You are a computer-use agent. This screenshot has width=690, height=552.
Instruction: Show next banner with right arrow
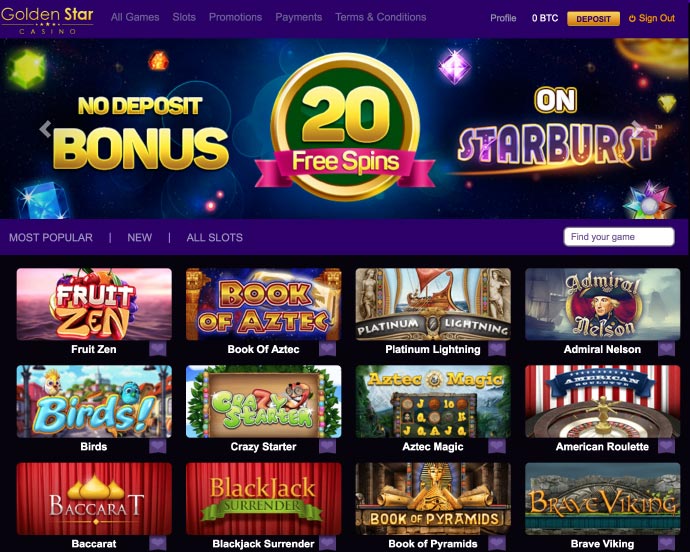(637, 128)
